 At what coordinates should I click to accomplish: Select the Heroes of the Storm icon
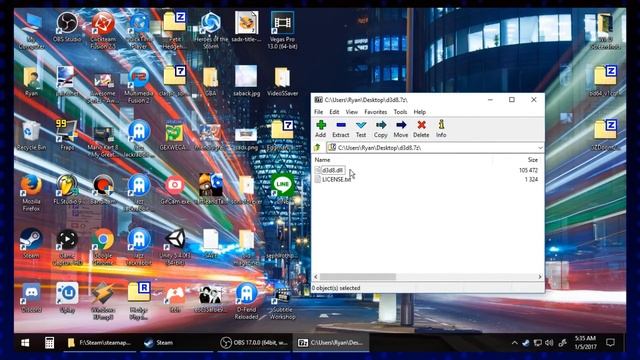coord(211,31)
